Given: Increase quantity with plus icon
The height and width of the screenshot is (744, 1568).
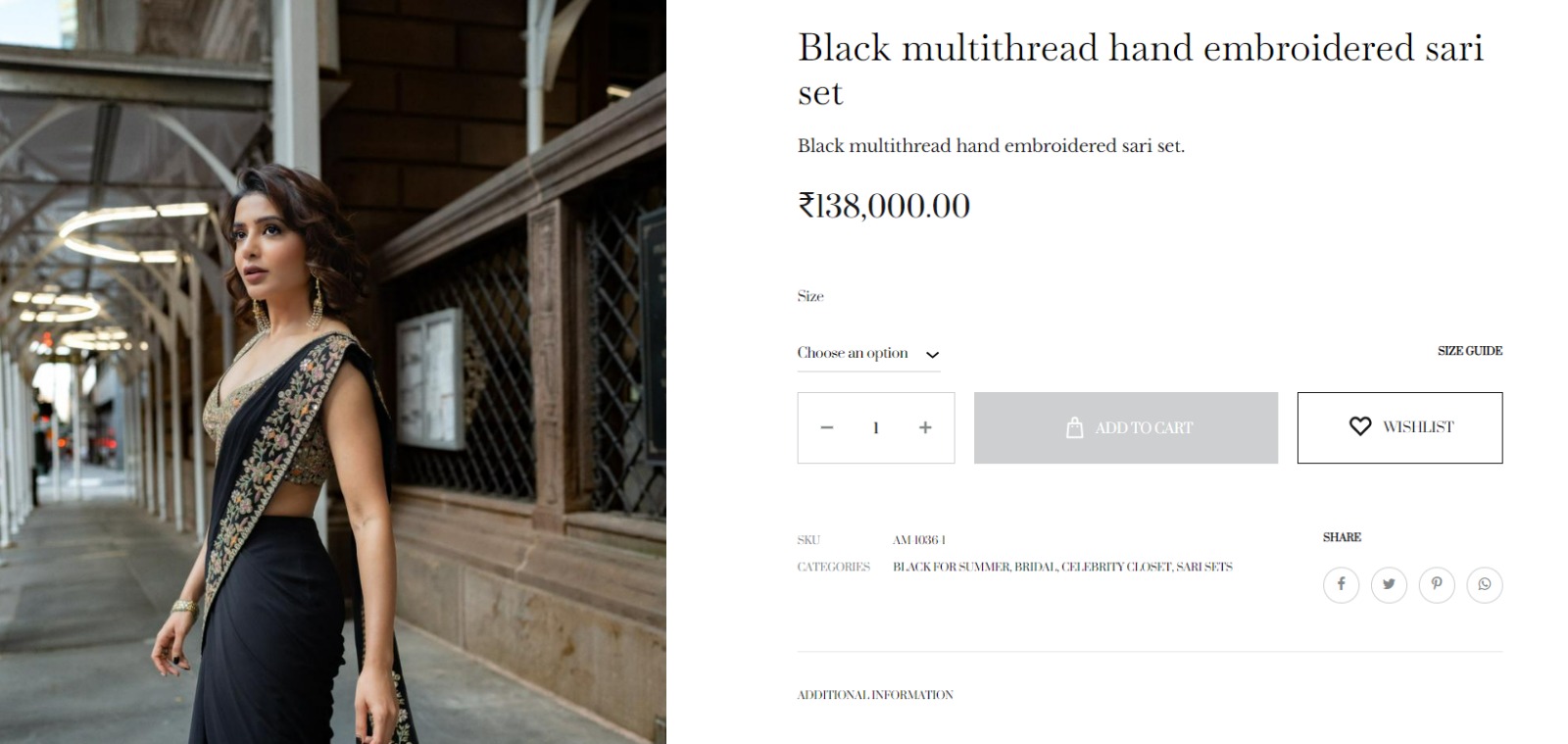Looking at the screenshot, I should pos(925,427).
